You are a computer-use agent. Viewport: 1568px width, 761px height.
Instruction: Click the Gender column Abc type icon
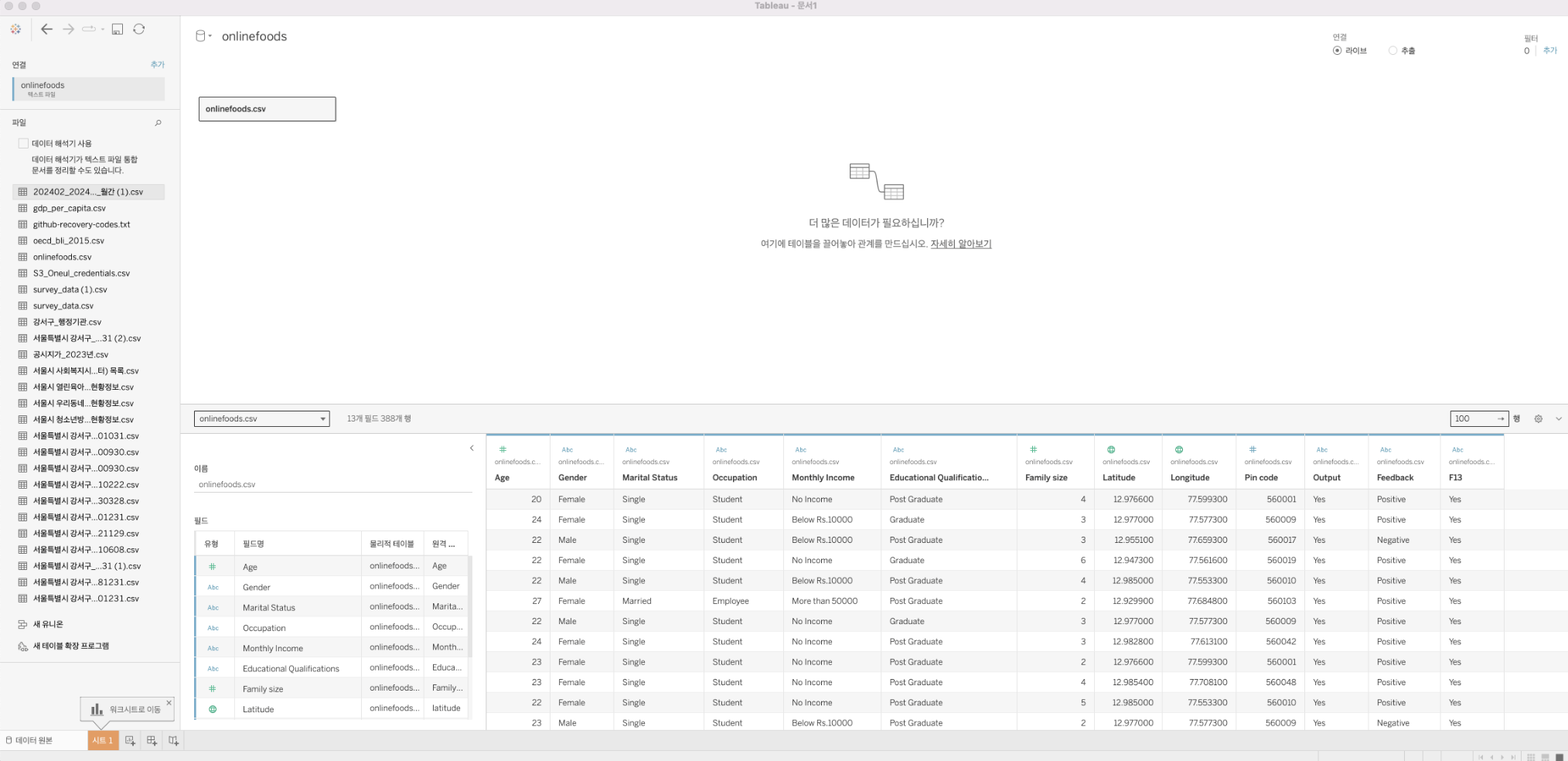pyautogui.click(x=568, y=449)
